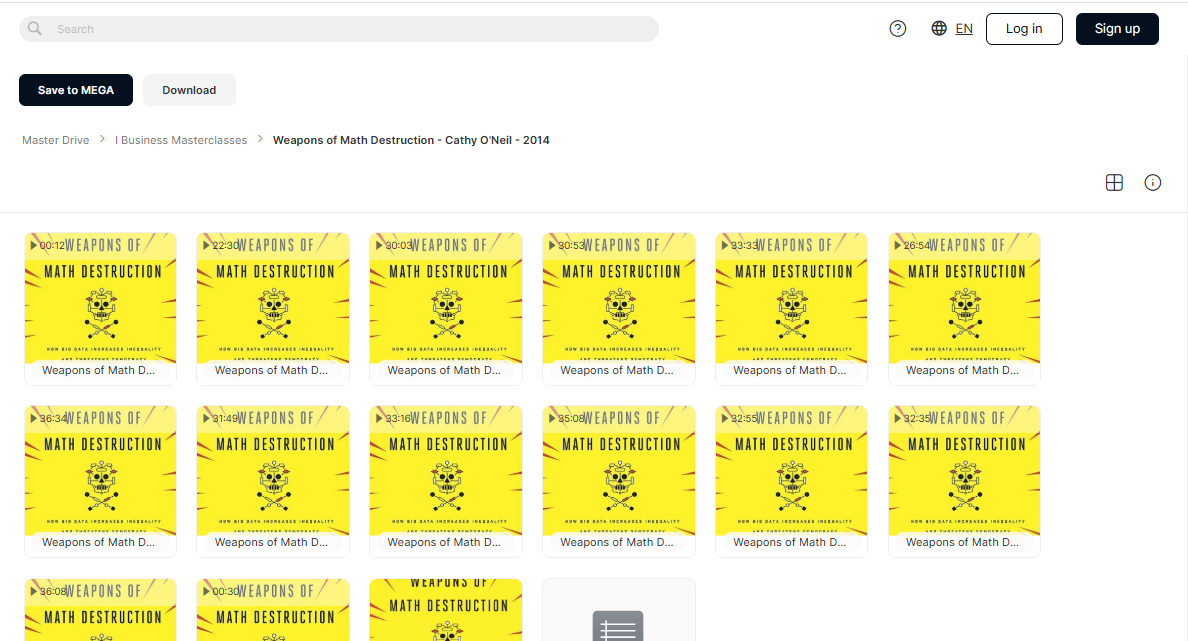Click the magnifier icon in the search bar
Screen dimensions: 1188x641
point(35,29)
